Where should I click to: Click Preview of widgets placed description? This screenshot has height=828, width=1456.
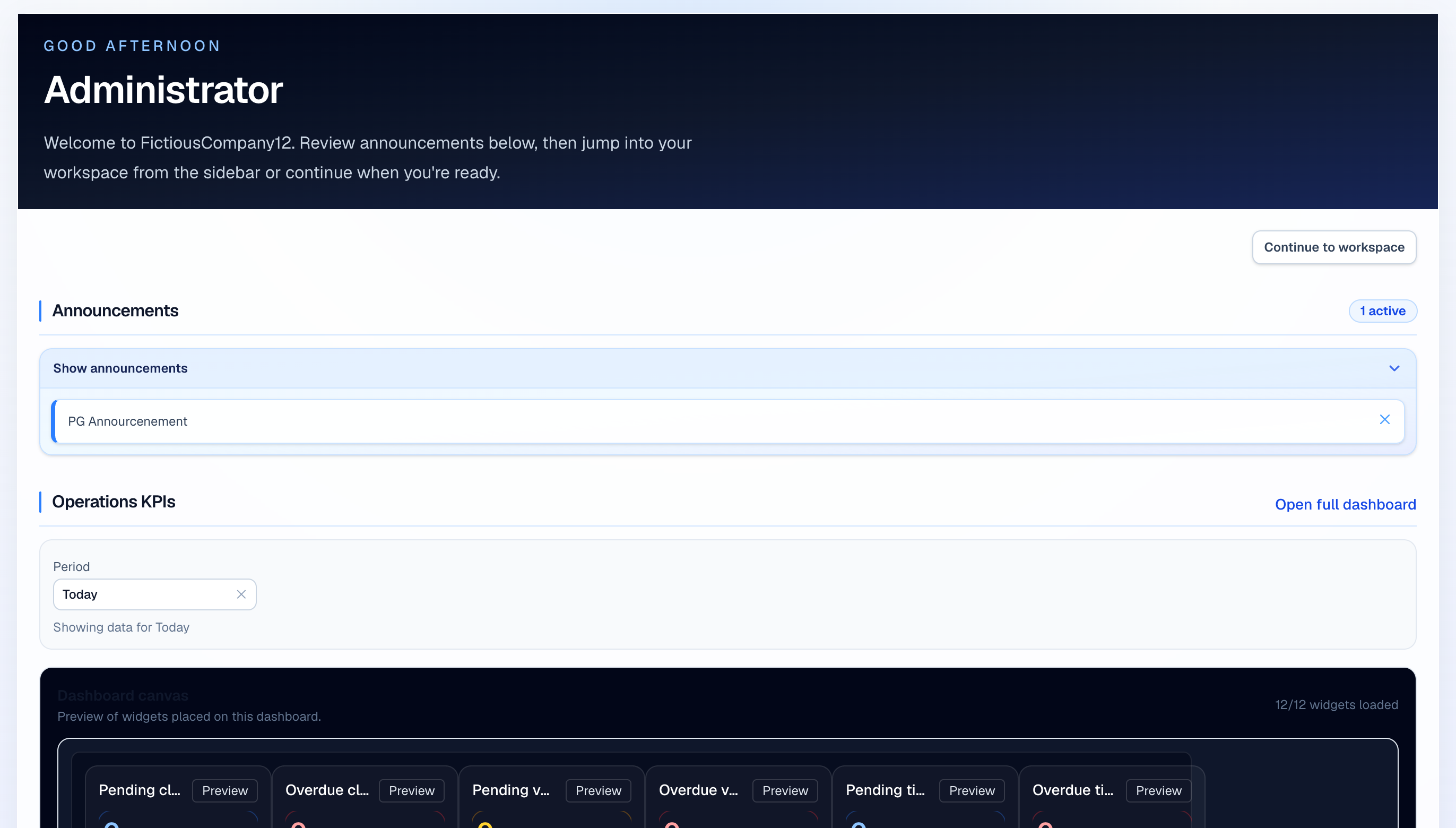point(189,717)
